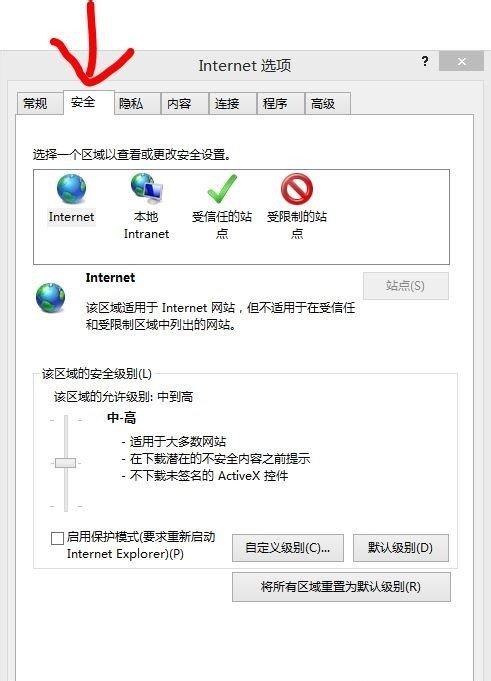Select the red 受限制的站点 icon

coord(297,189)
